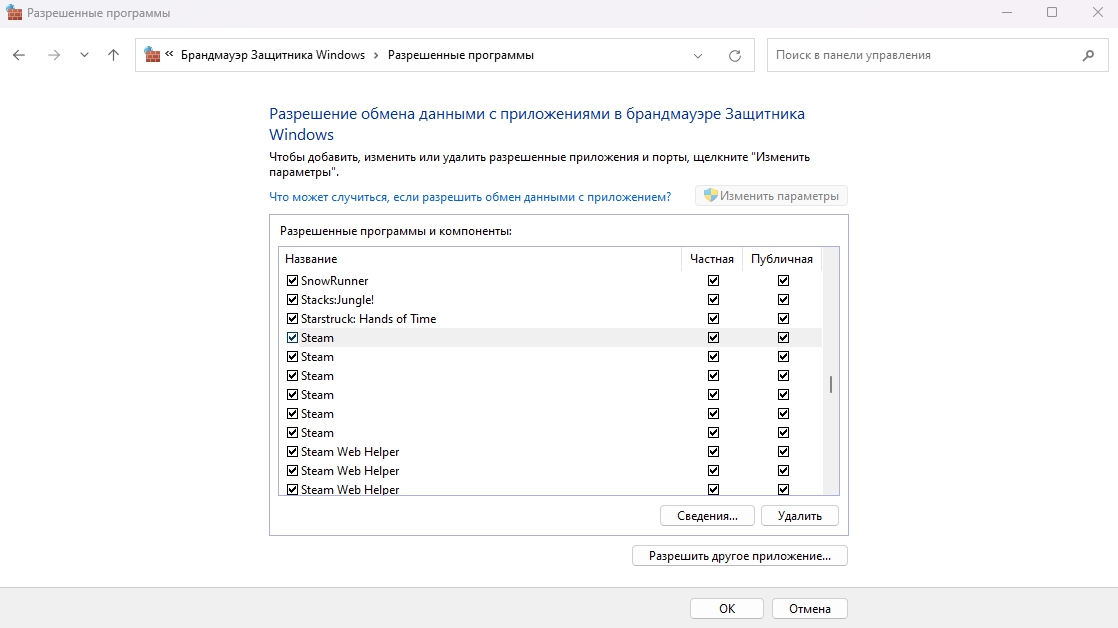Click the title bar firewall window icon
This screenshot has width=1118, height=628.
[14, 13]
